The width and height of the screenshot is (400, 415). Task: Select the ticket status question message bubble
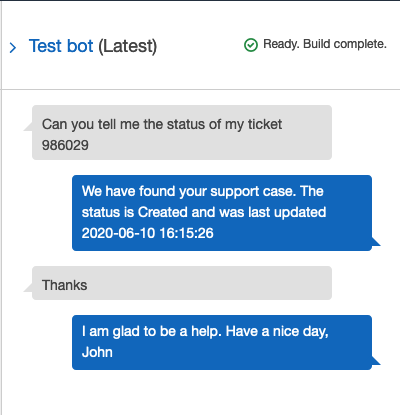point(182,133)
